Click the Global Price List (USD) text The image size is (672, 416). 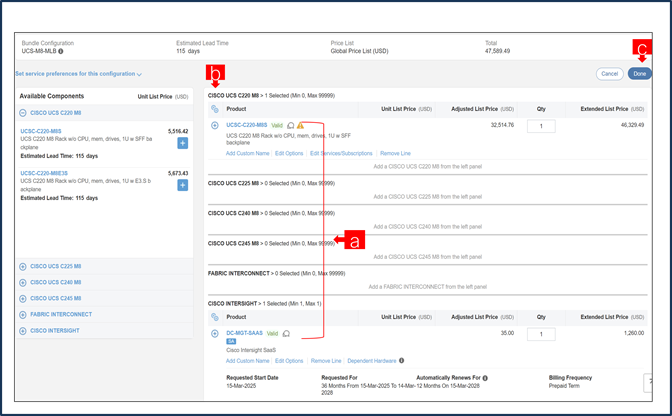359,51
